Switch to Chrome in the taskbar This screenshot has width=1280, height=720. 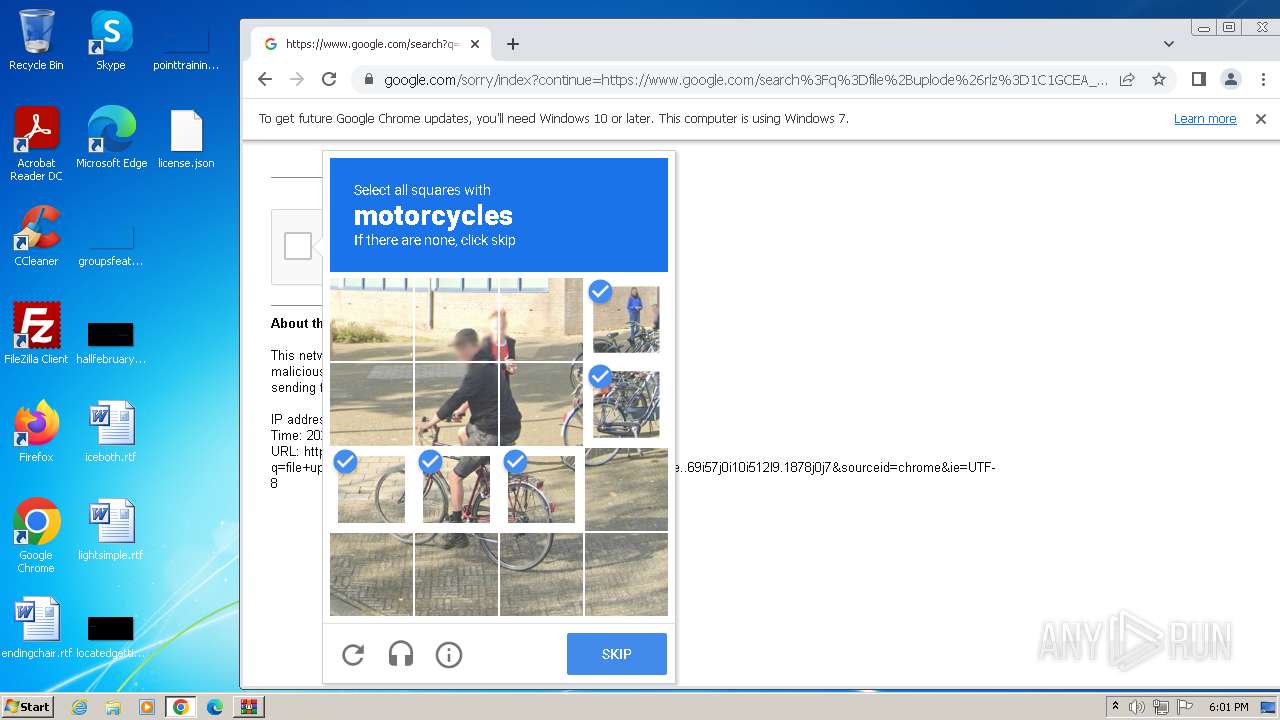tap(181, 707)
